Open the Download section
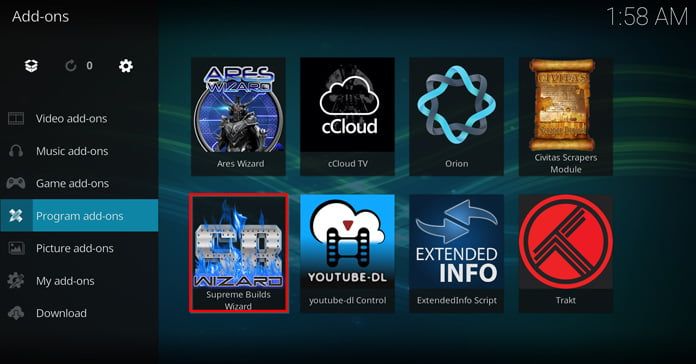 click(x=79, y=313)
